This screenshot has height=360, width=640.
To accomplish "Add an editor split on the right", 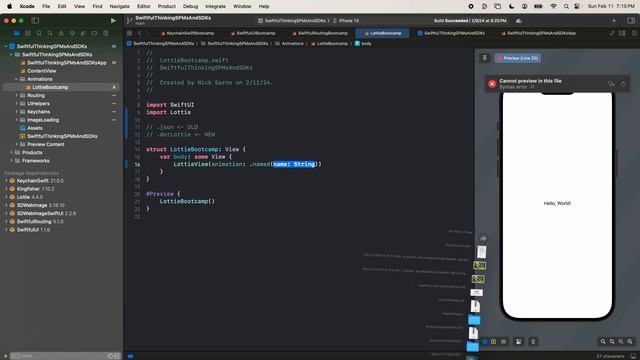I will tap(634, 33).
